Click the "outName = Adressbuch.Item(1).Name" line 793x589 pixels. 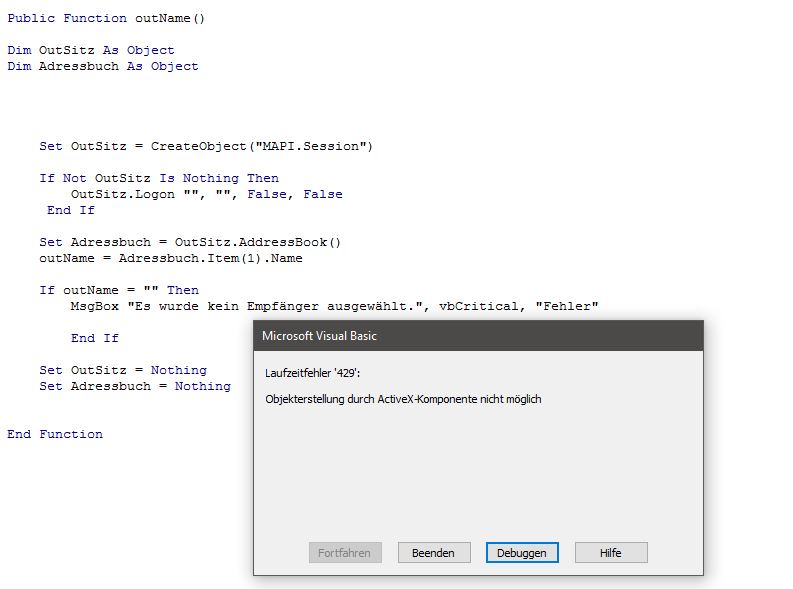(171, 258)
